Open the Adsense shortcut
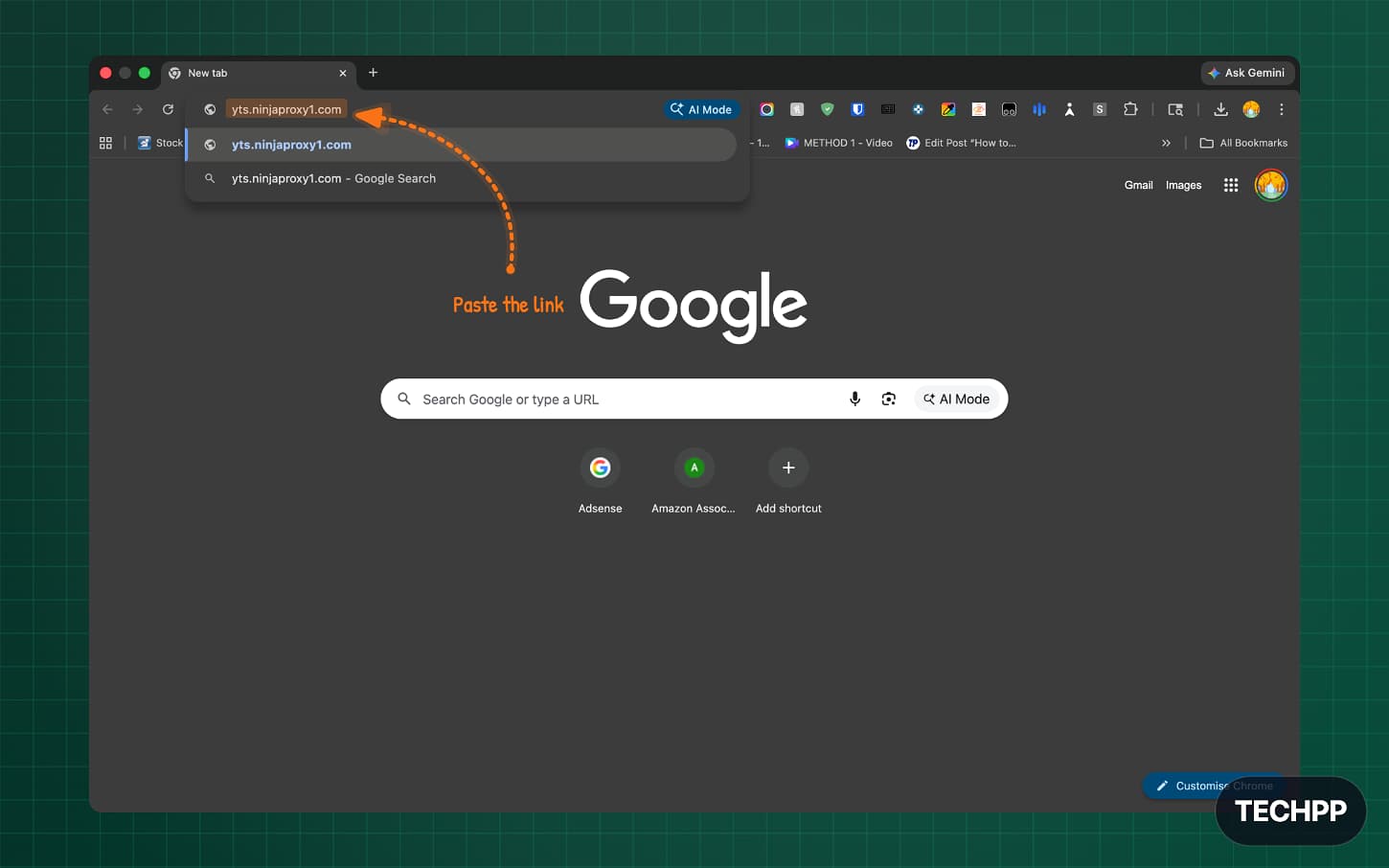 [x=601, y=482]
